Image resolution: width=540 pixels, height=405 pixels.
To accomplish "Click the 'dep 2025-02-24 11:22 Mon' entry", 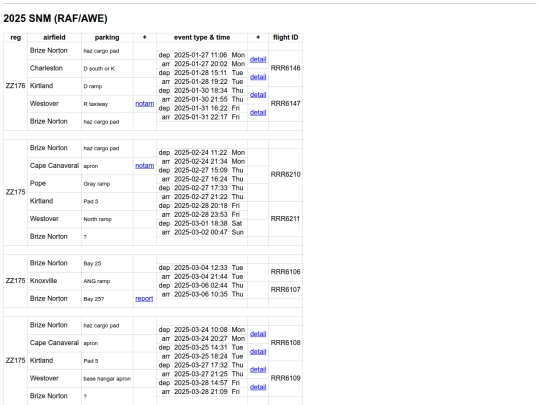I will (202, 152).
